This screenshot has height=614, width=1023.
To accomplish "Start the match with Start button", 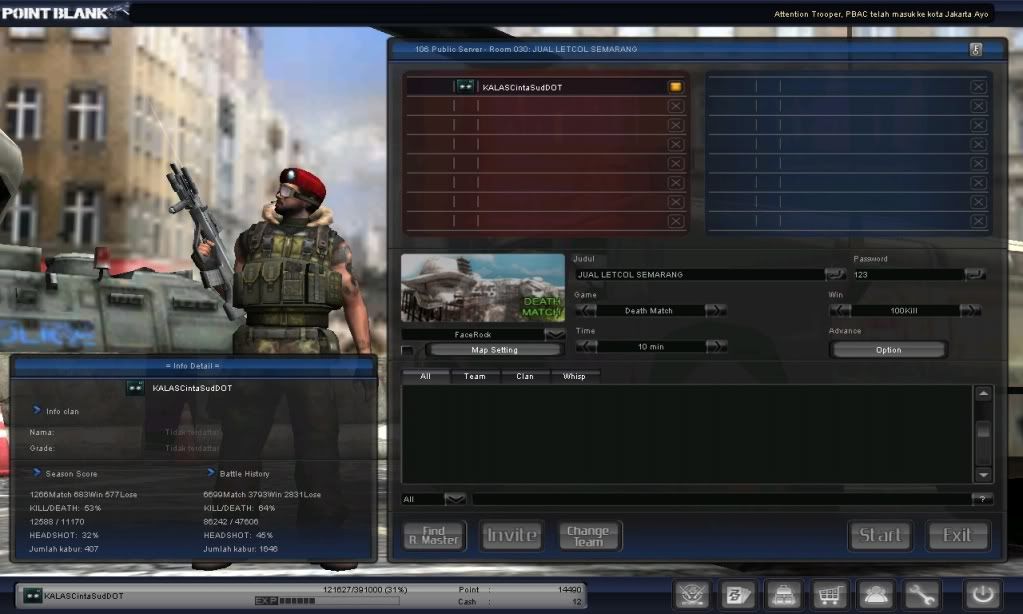I will pyautogui.click(x=880, y=536).
